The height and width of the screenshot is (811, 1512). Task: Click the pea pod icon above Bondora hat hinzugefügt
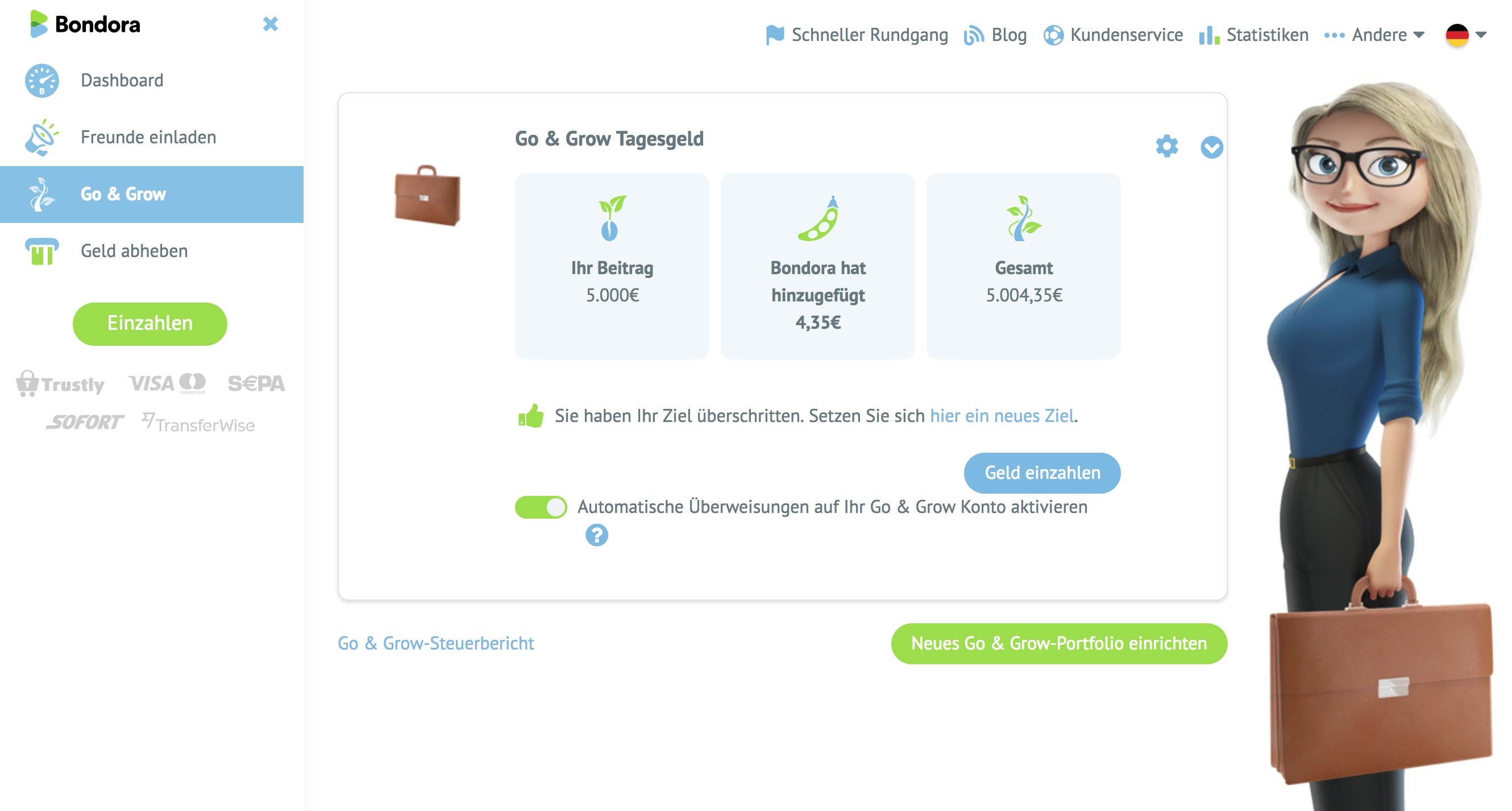[818, 218]
